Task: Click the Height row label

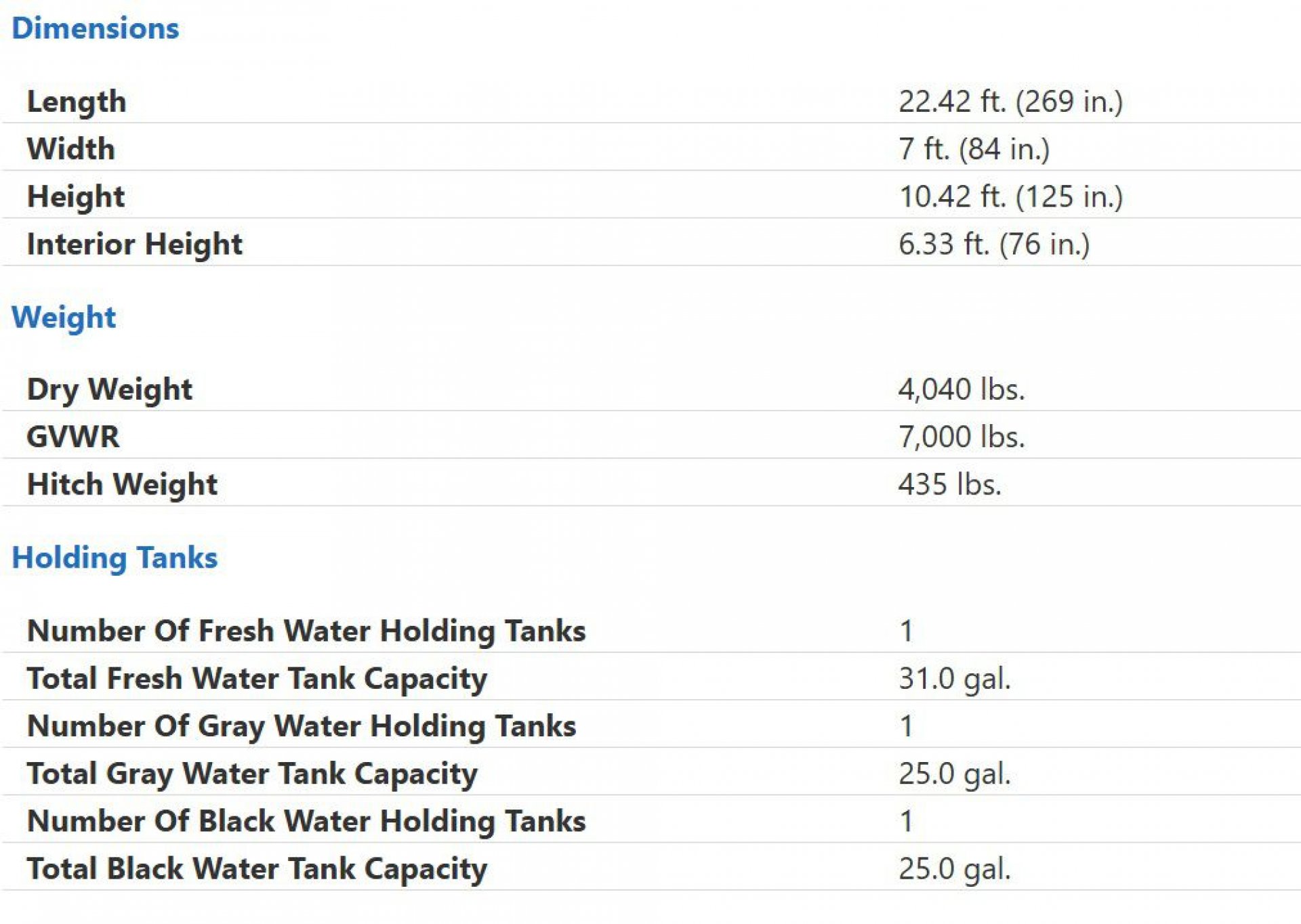Action: coord(76,197)
